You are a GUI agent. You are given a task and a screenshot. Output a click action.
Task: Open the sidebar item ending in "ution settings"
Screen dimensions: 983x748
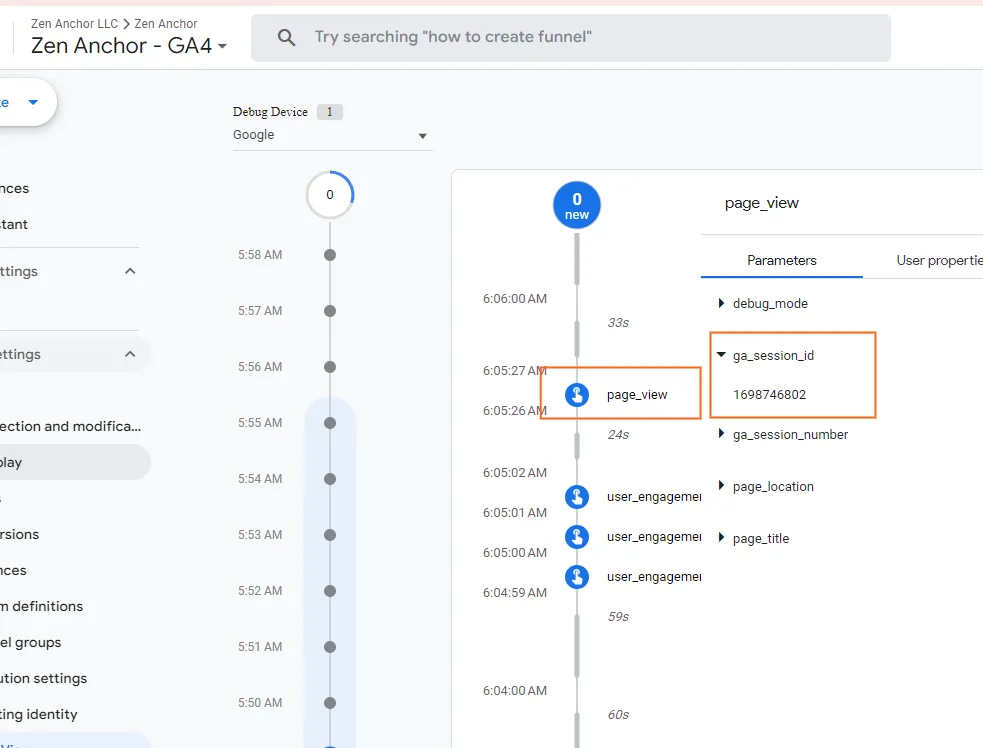44,678
